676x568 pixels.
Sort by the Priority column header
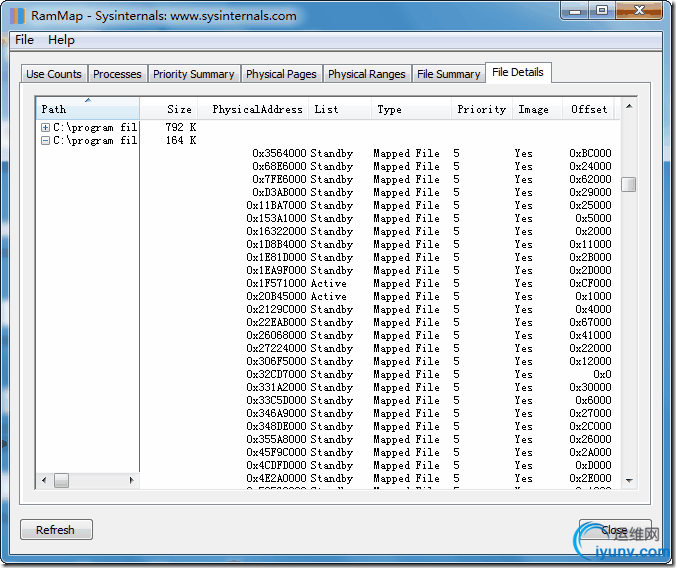pos(482,109)
